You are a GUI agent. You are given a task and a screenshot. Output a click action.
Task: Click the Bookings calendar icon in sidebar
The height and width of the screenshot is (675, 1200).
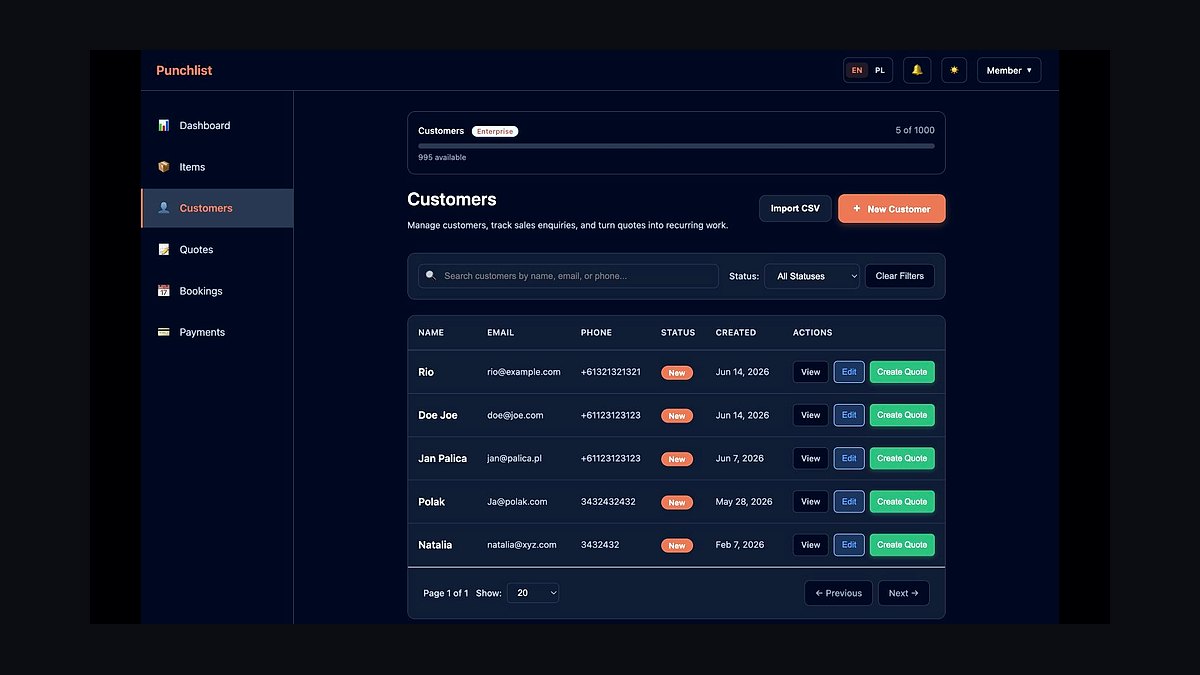click(x=164, y=291)
